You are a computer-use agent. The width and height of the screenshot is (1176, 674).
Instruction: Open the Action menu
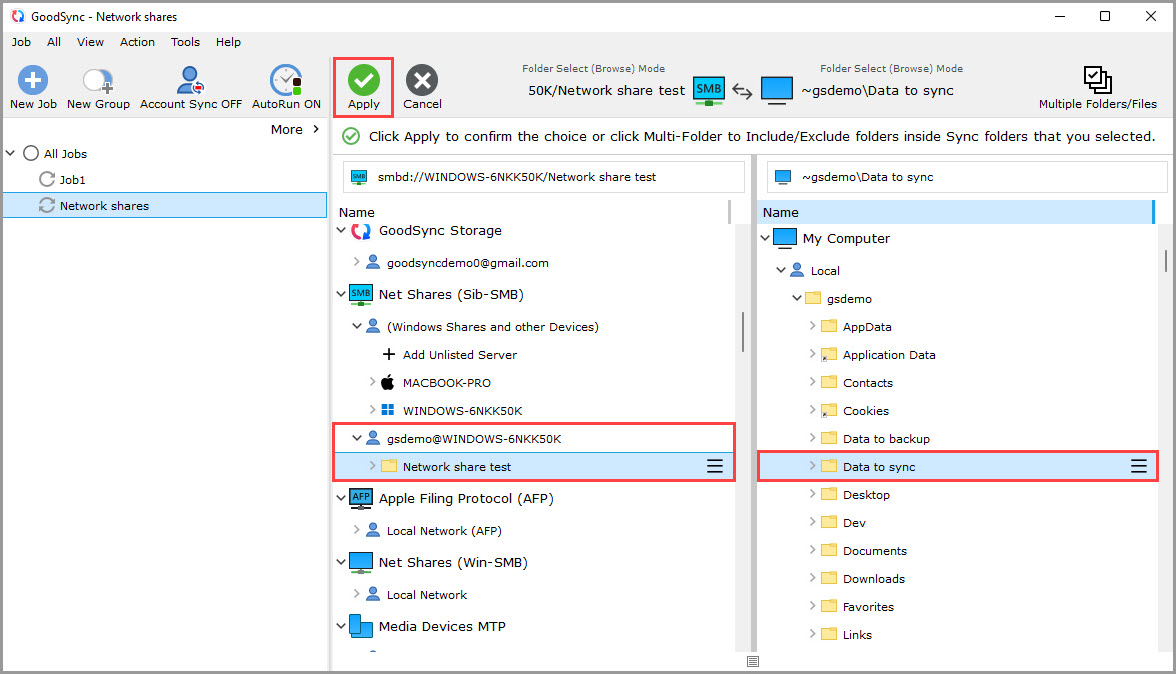click(137, 42)
